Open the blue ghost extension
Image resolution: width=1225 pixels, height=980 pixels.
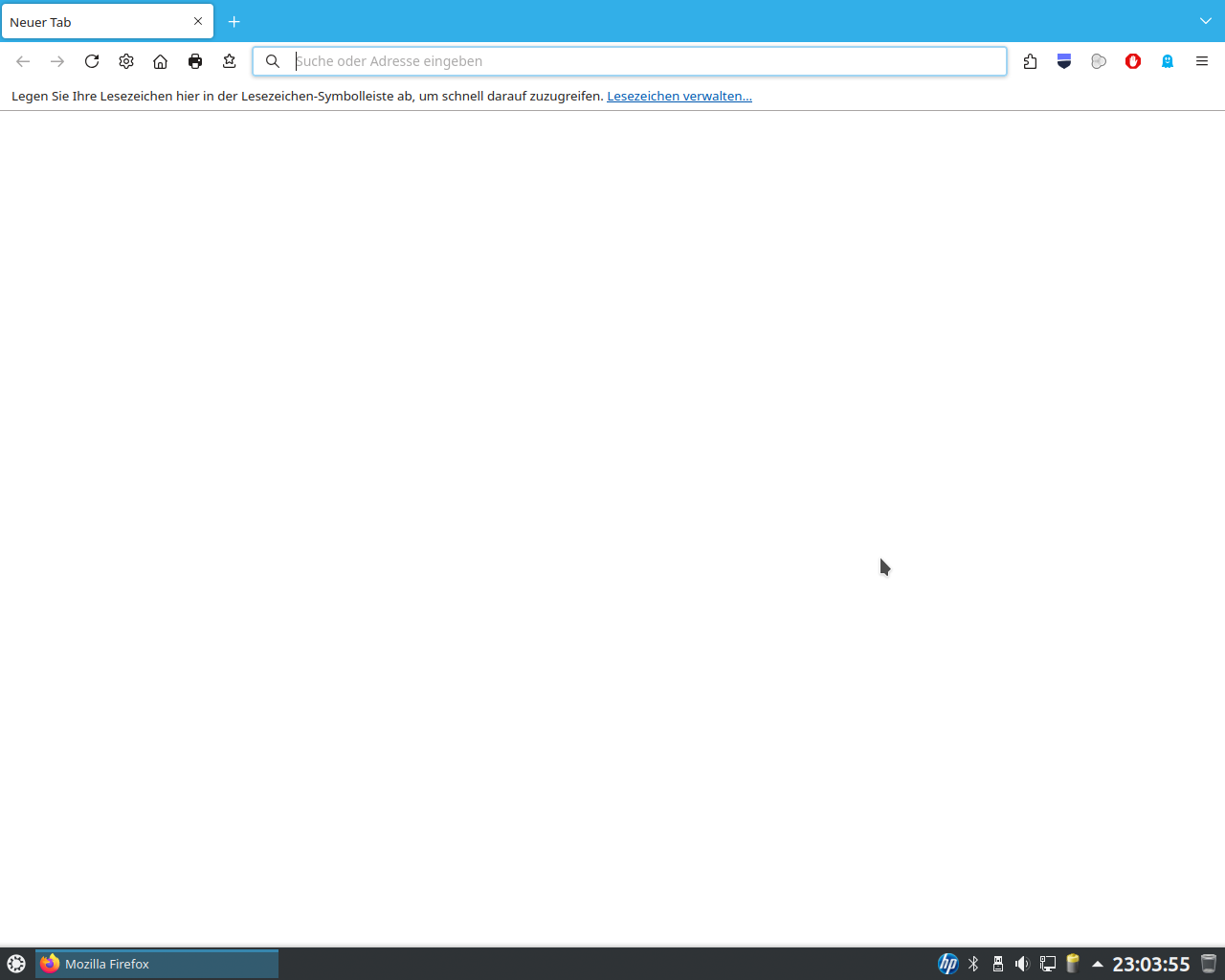point(1168,61)
